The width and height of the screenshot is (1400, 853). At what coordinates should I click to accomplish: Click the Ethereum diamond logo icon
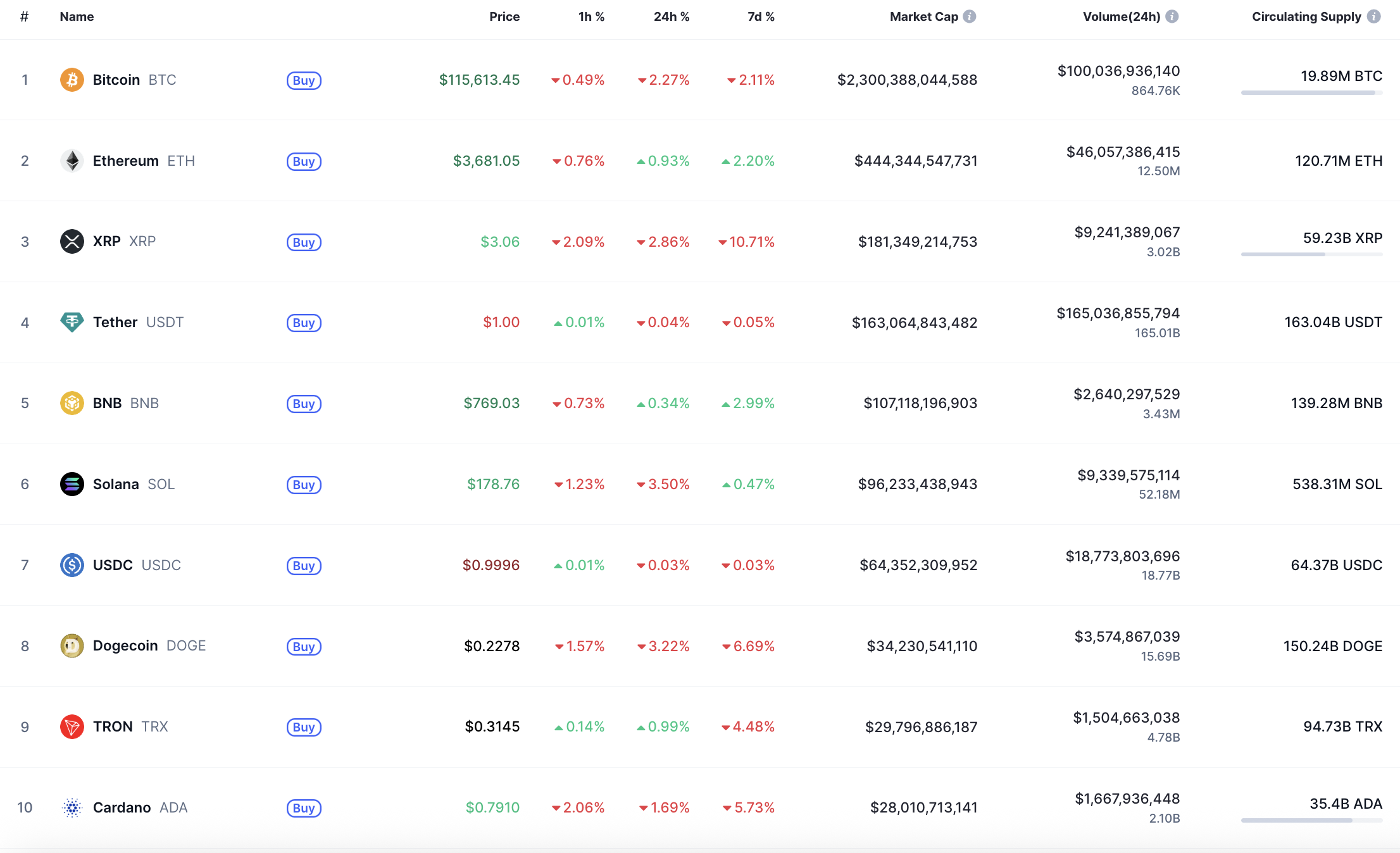pos(72,161)
